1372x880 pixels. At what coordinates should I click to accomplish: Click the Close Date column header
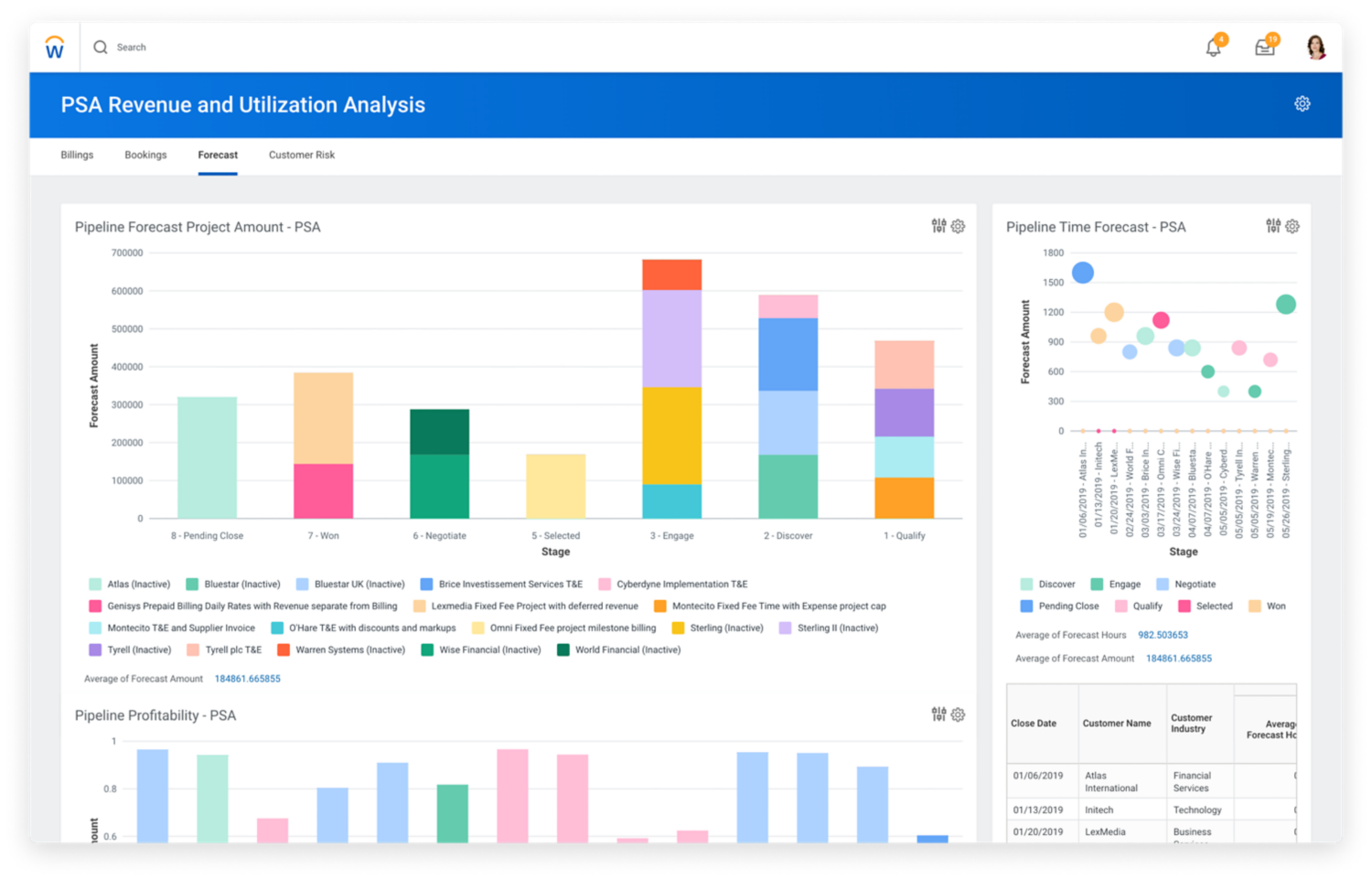(x=1043, y=724)
